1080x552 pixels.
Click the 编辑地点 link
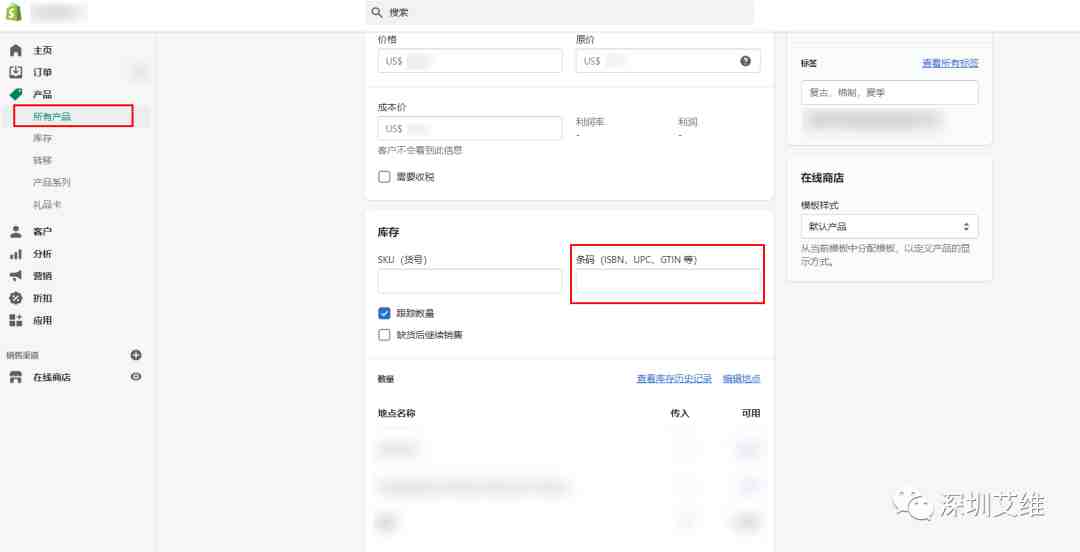point(741,379)
